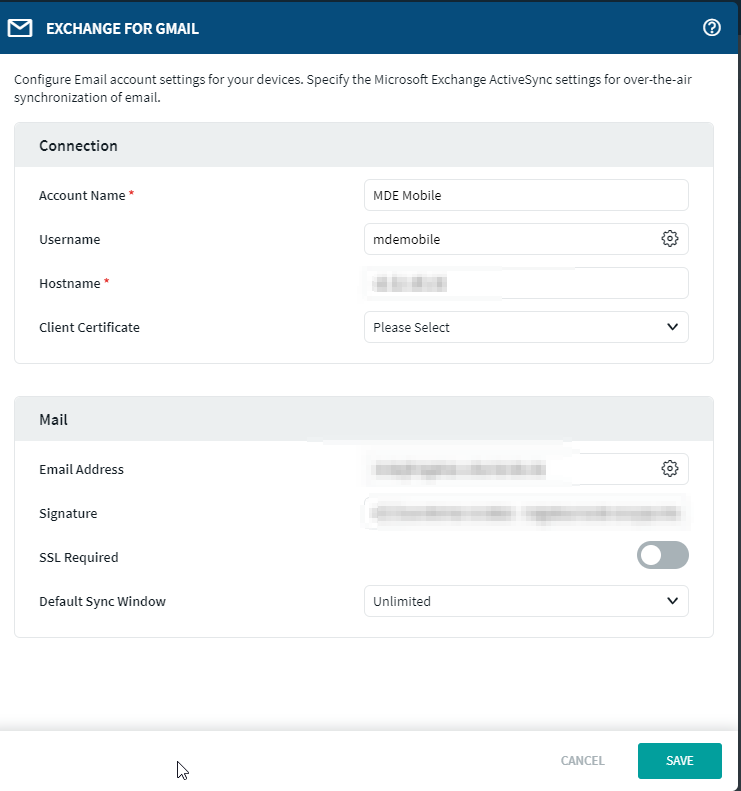
Task: Click the Default Sync Window label
Action: (102, 601)
